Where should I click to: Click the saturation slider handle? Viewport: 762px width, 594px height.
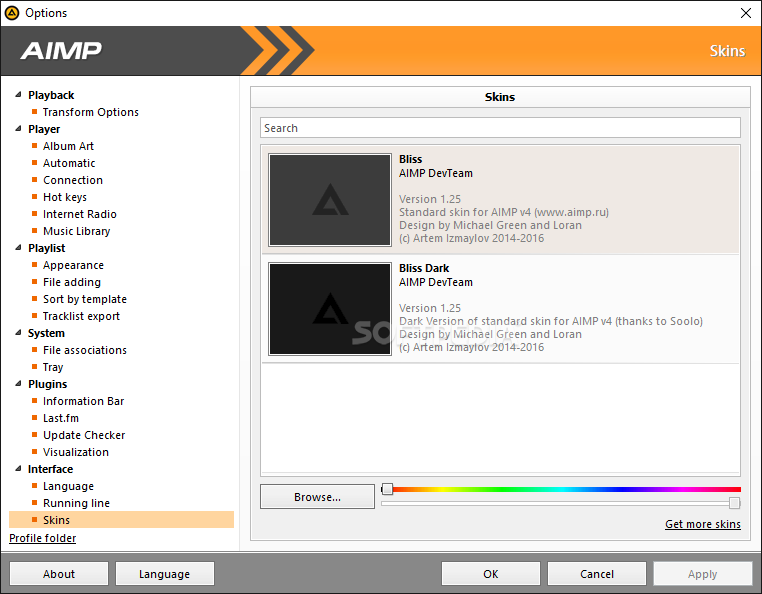735,503
